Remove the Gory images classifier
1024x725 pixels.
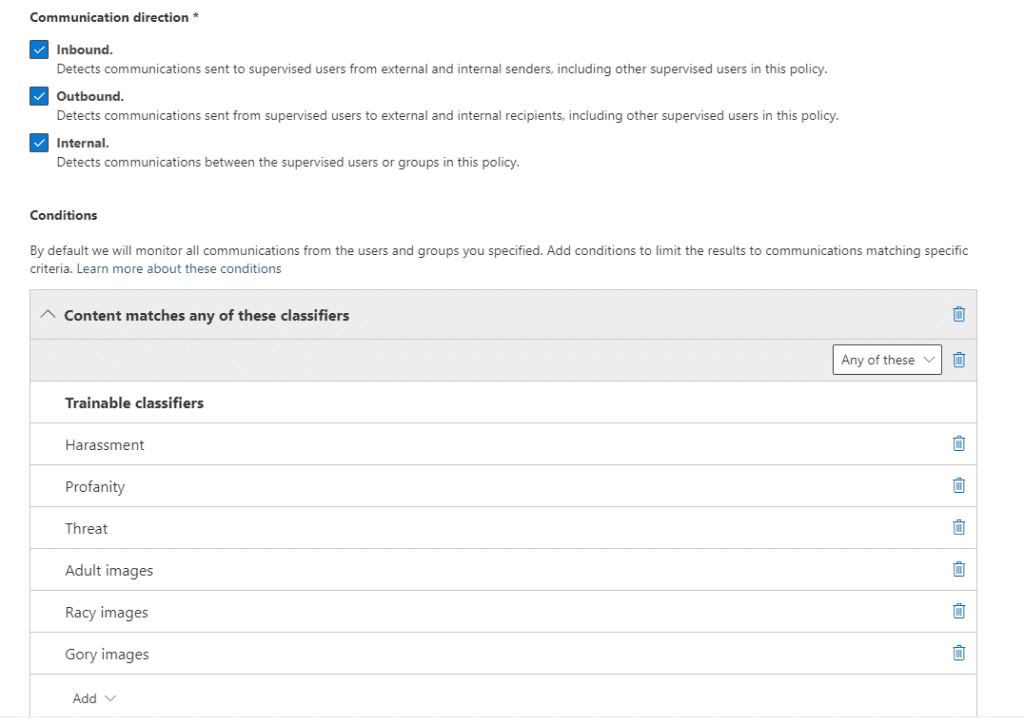[x=958, y=652]
